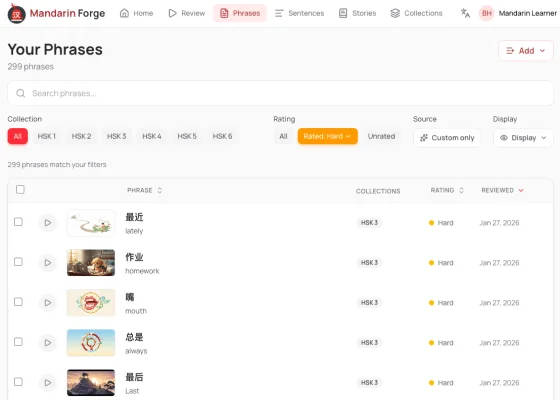
Task: Open thumbnail for 总是 always
Action: (x=91, y=343)
